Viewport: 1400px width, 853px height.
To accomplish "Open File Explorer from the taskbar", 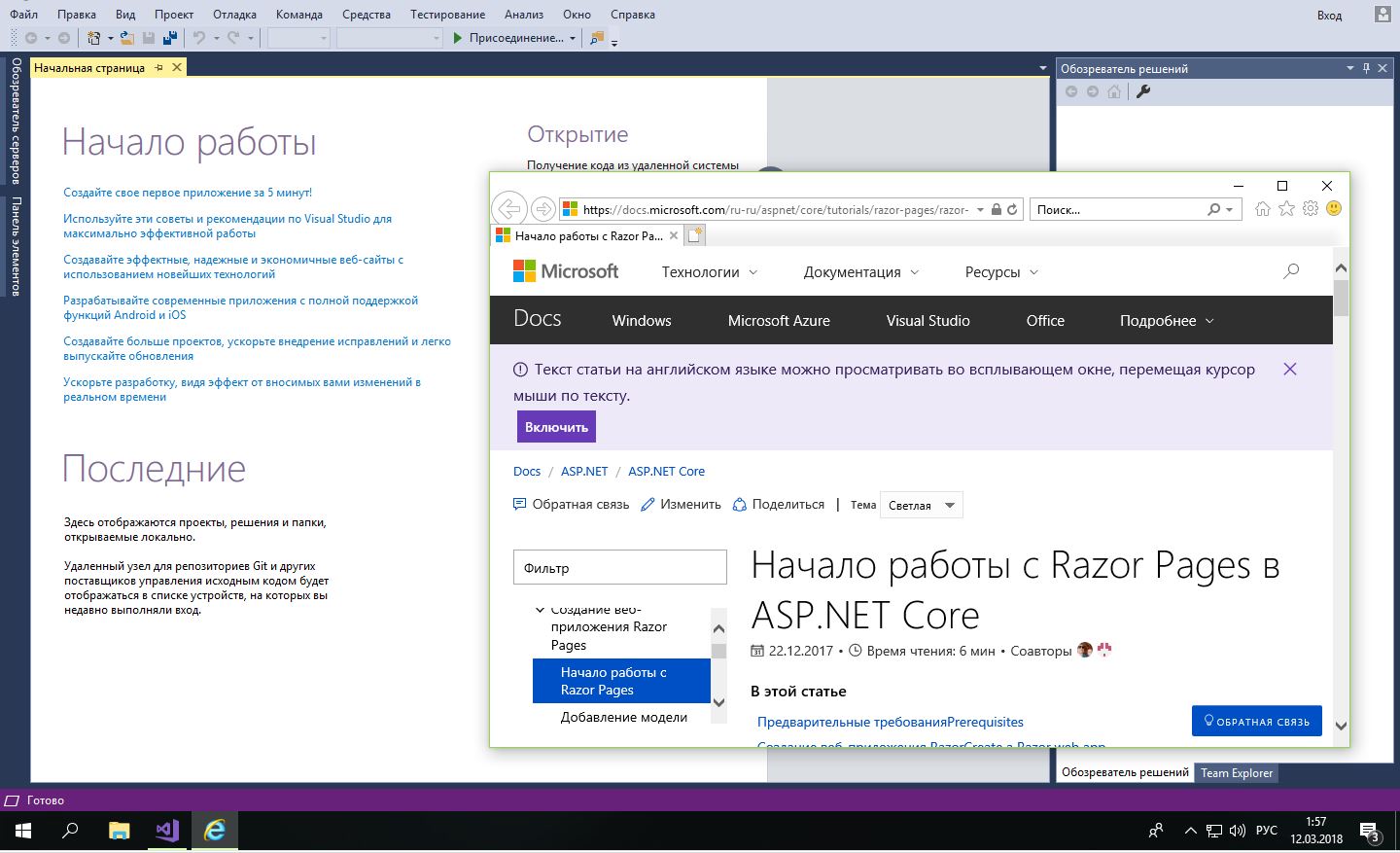I will (120, 831).
